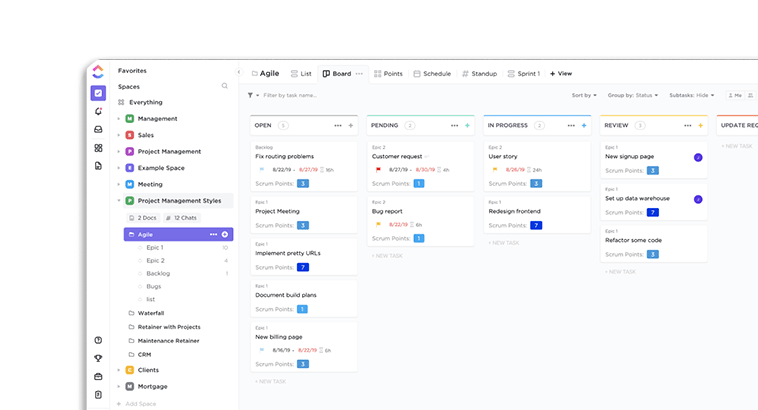This screenshot has width=758, height=410.
Task: Open the inbox icon in left rail
Action: [98, 130]
